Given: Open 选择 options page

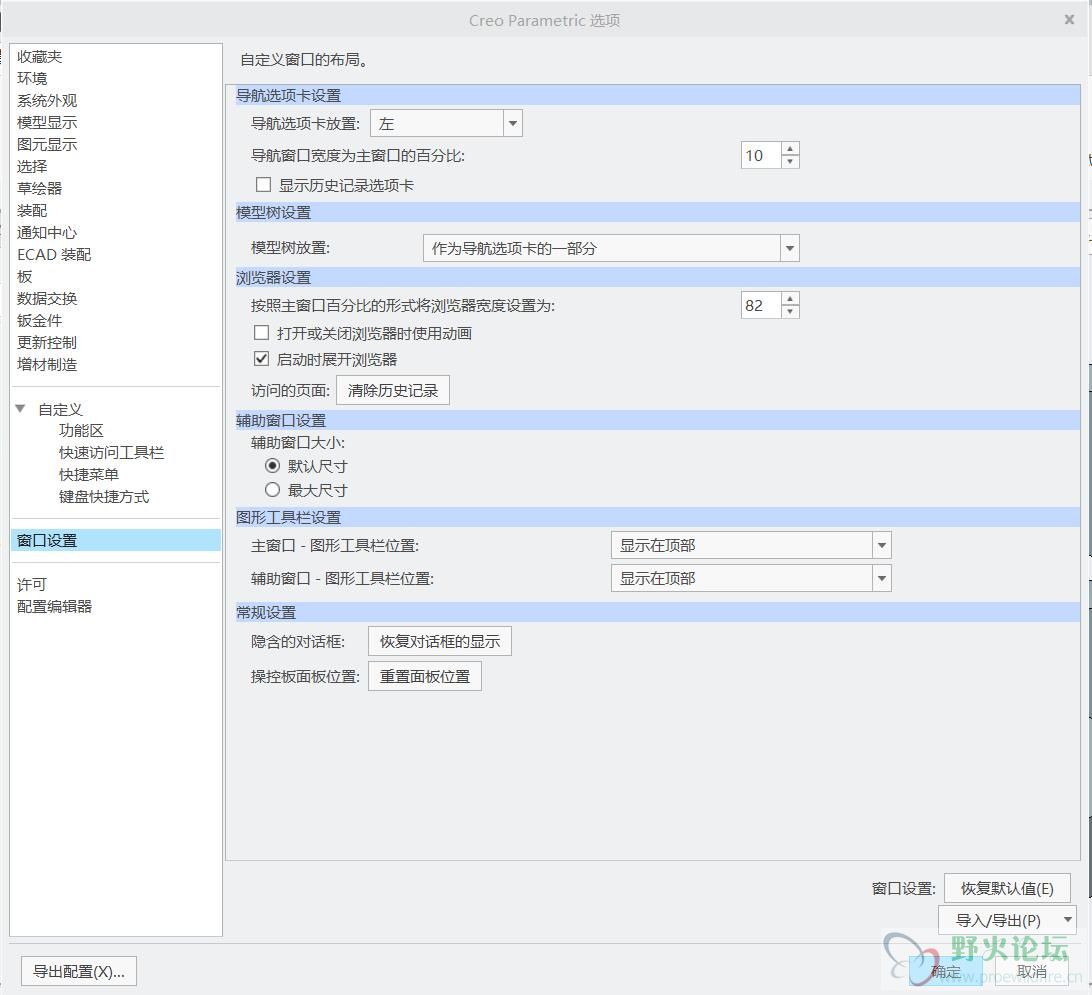Looking at the screenshot, I should click(x=32, y=166).
